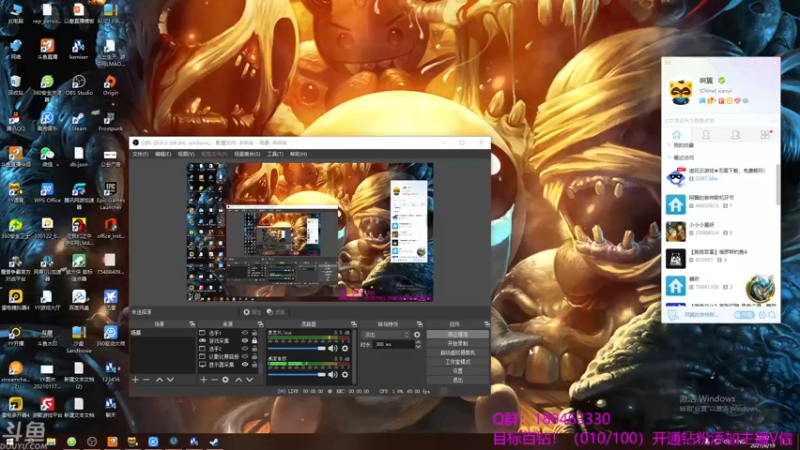
Task: Toggle visibility of 显示器采集 source
Action: point(245,365)
